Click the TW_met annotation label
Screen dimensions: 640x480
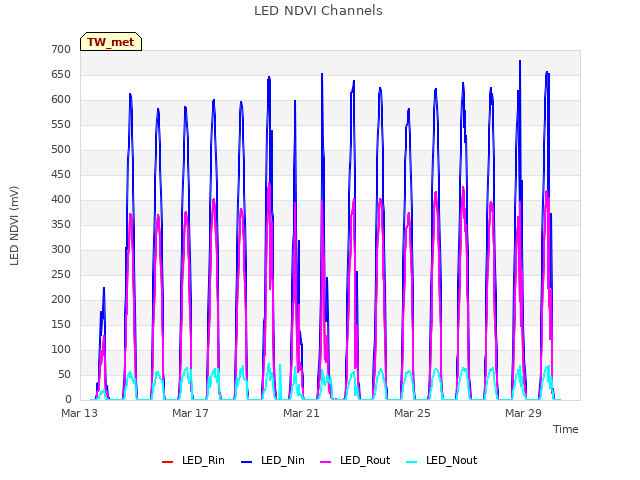point(111,42)
